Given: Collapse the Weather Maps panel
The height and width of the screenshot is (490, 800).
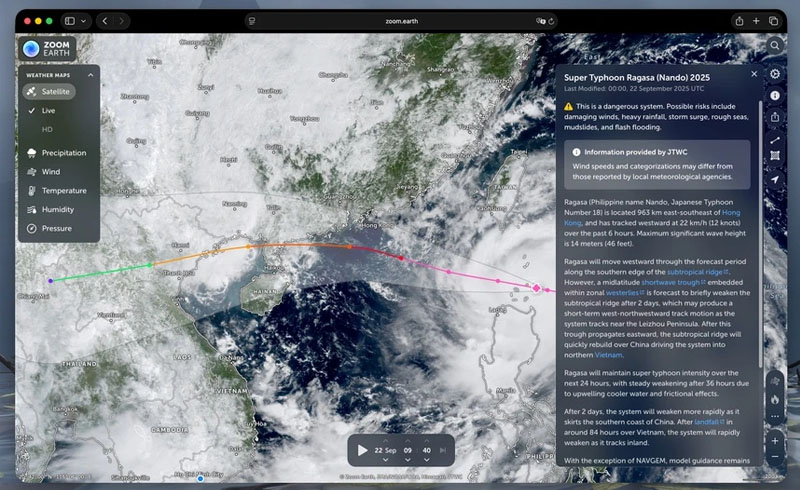Looking at the screenshot, I should [x=90, y=74].
